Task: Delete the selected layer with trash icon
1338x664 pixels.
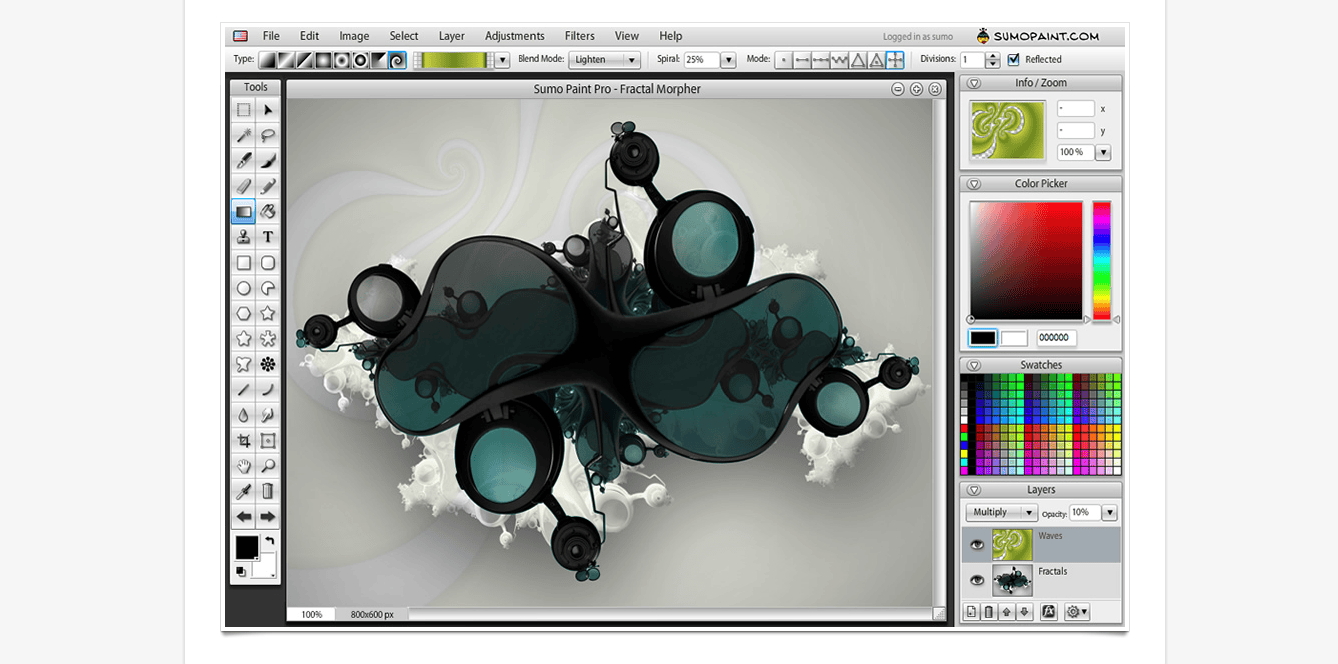Action: (989, 612)
